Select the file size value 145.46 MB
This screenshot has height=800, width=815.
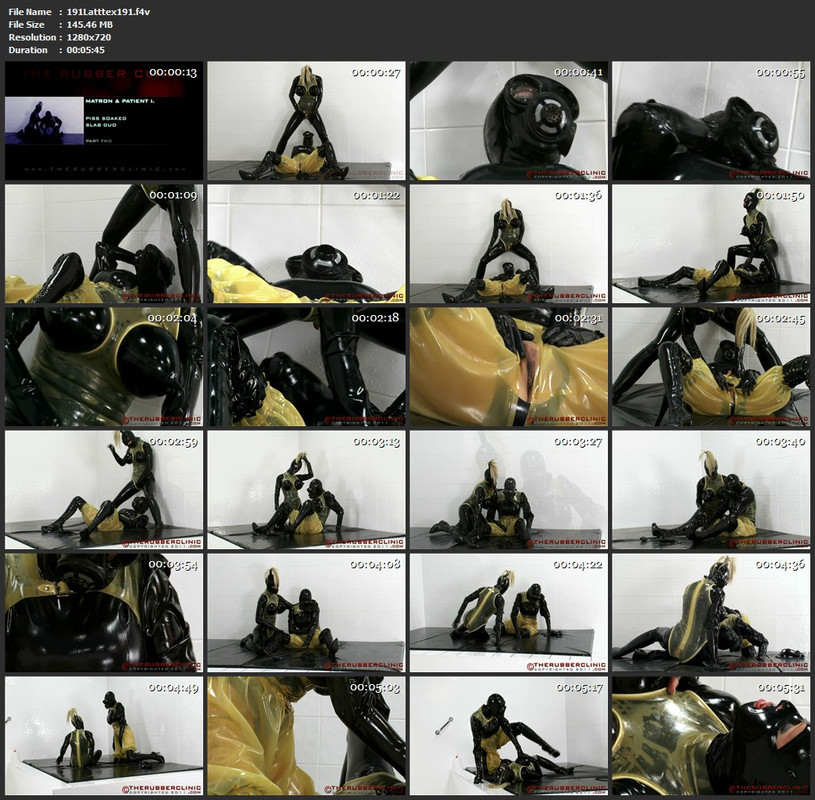[x=89, y=24]
